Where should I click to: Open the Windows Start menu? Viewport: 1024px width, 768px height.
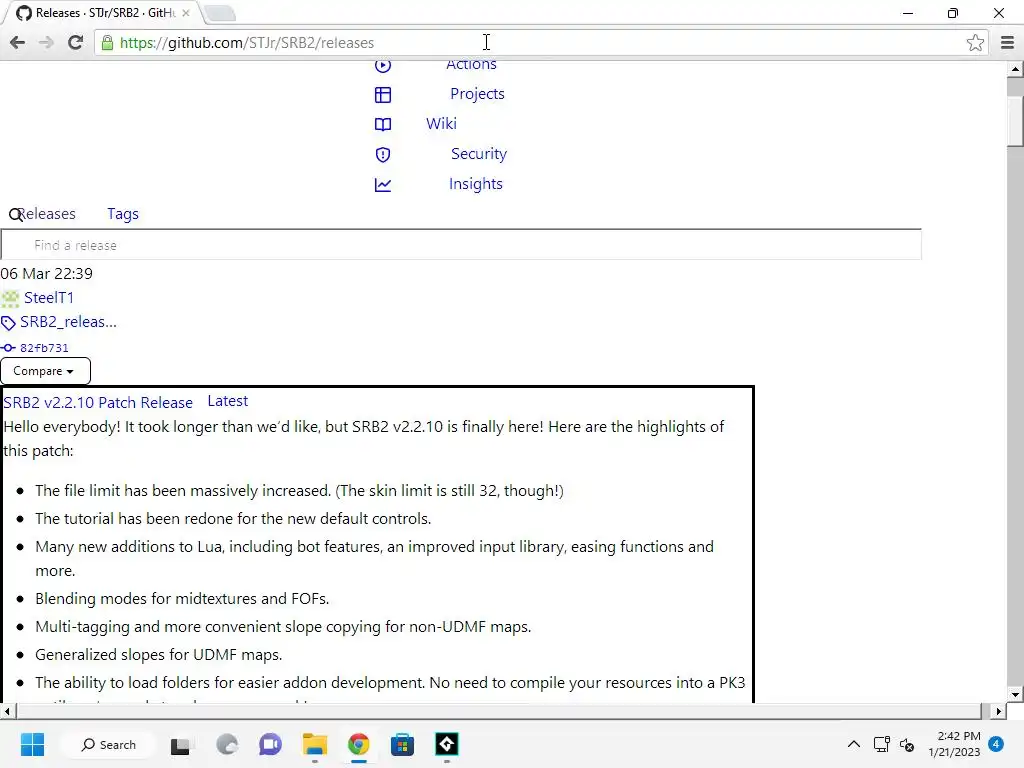pyautogui.click(x=32, y=744)
